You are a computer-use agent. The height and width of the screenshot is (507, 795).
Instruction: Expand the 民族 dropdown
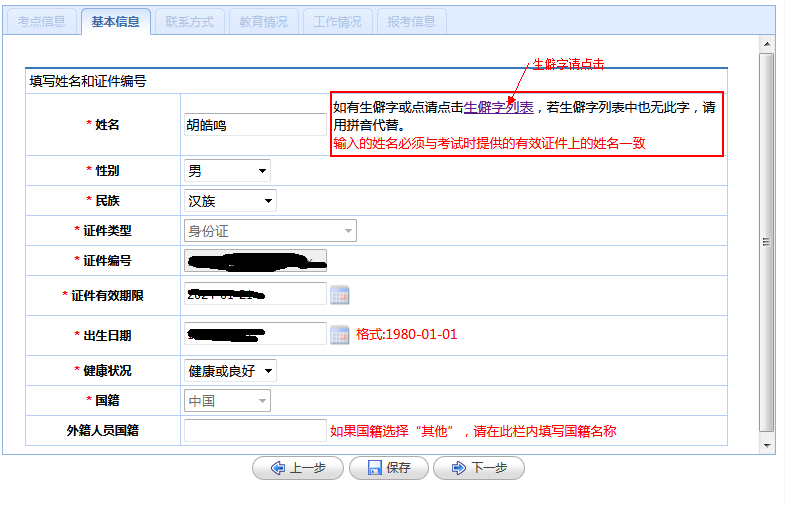click(231, 201)
